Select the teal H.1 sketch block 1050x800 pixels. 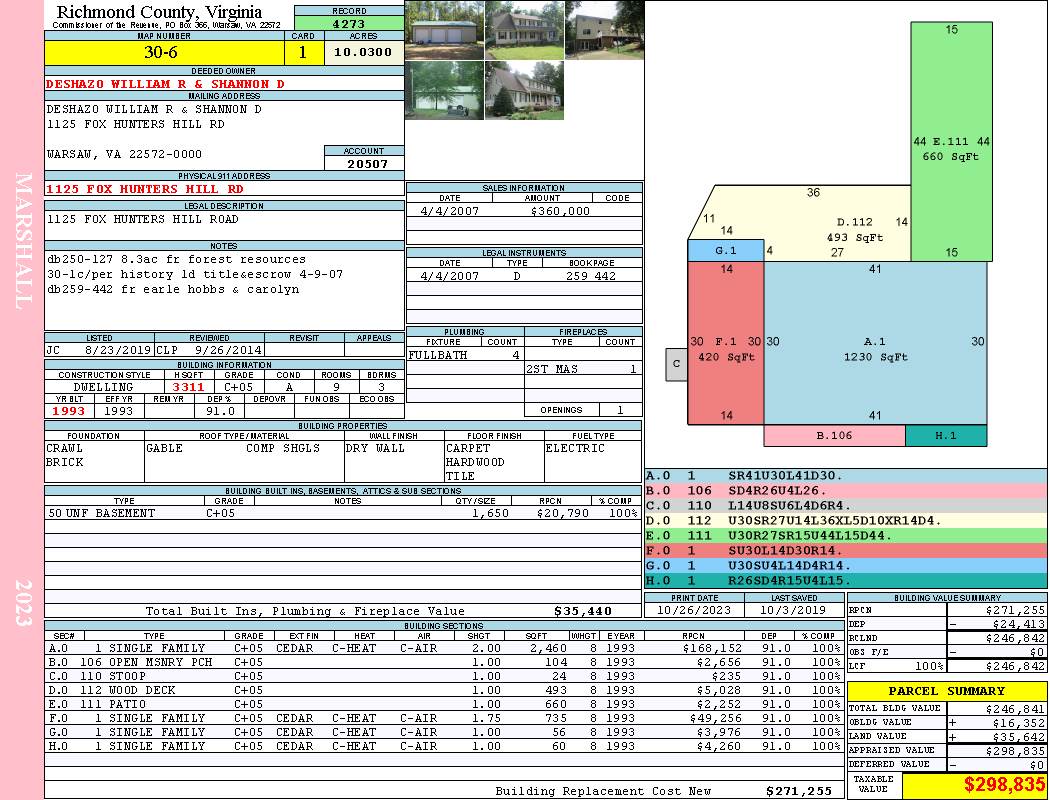[946, 435]
